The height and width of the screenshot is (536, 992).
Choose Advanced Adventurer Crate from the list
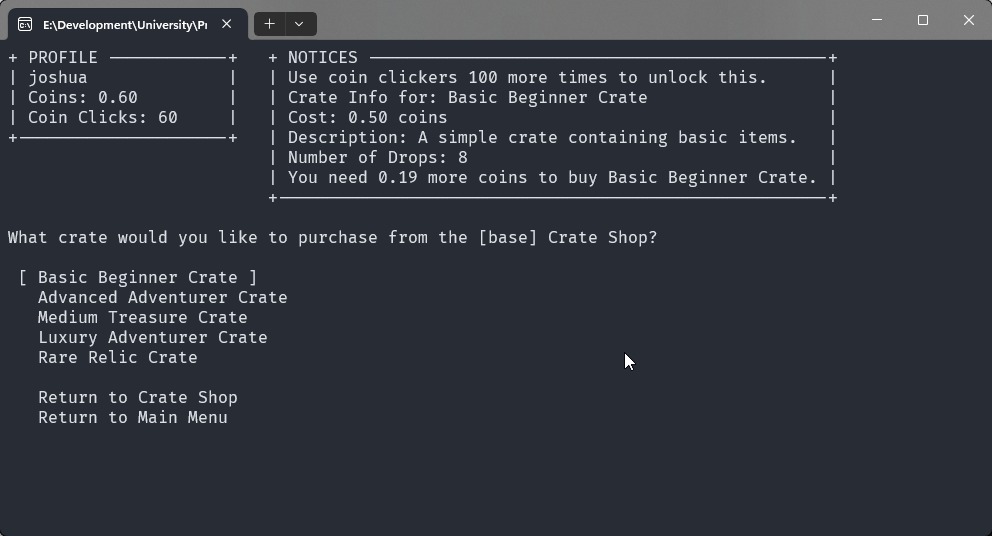click(x=162, y=297)
